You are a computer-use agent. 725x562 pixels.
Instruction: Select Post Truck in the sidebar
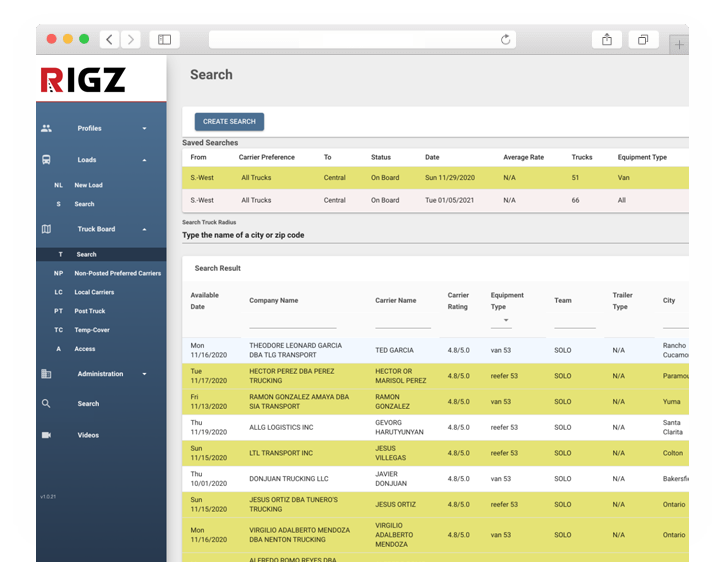[89, 311]
